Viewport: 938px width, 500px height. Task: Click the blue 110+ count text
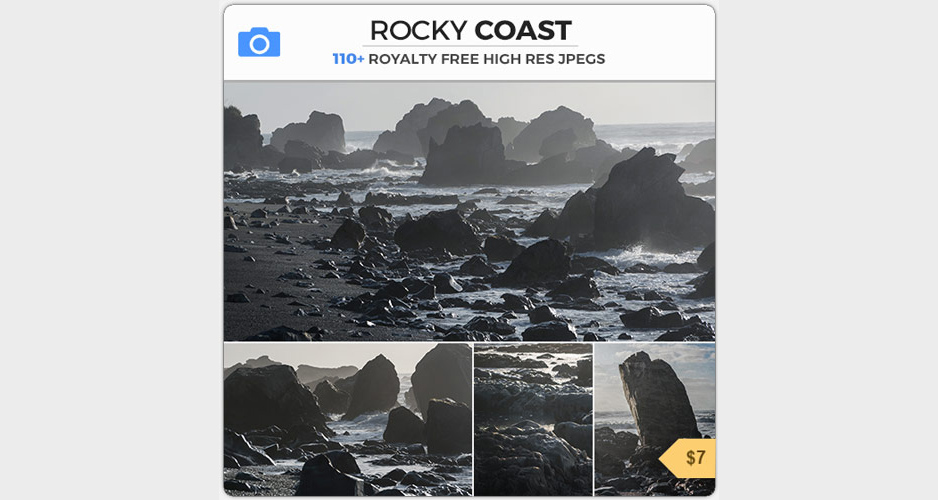(x=348, y=59)
